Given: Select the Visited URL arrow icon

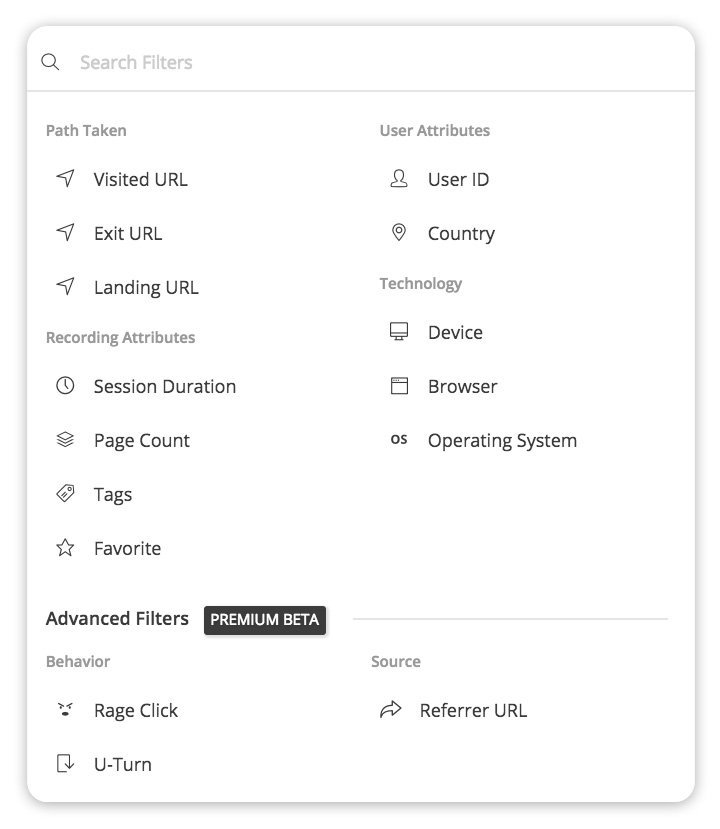Looking at the screenshot, I should pyautogui.click(x=66, y=178).
